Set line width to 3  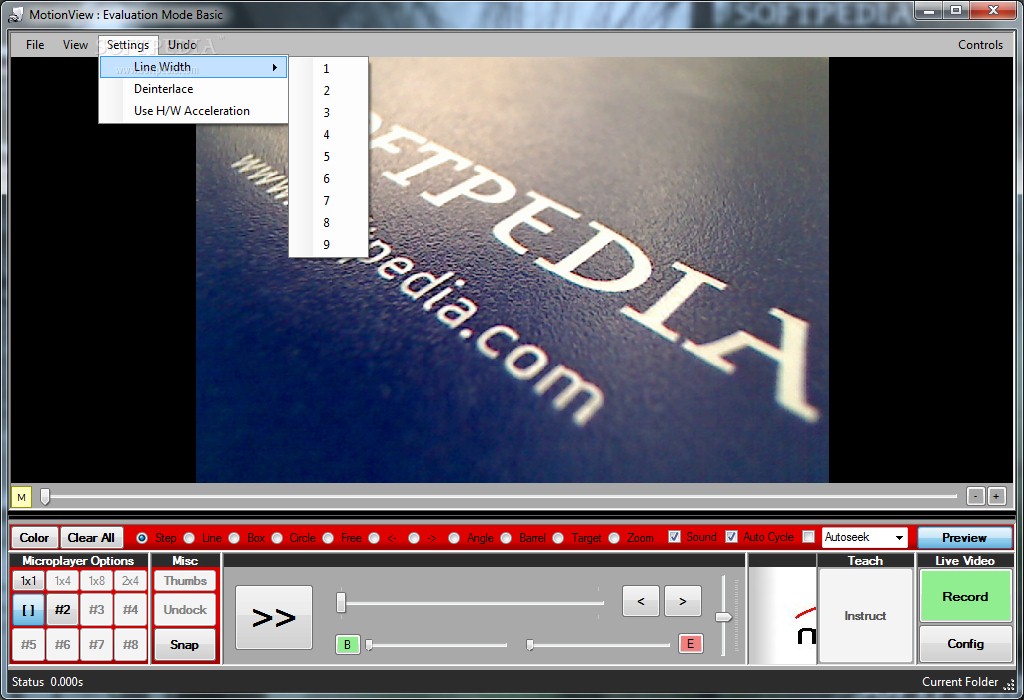click(x=329, y=112)
